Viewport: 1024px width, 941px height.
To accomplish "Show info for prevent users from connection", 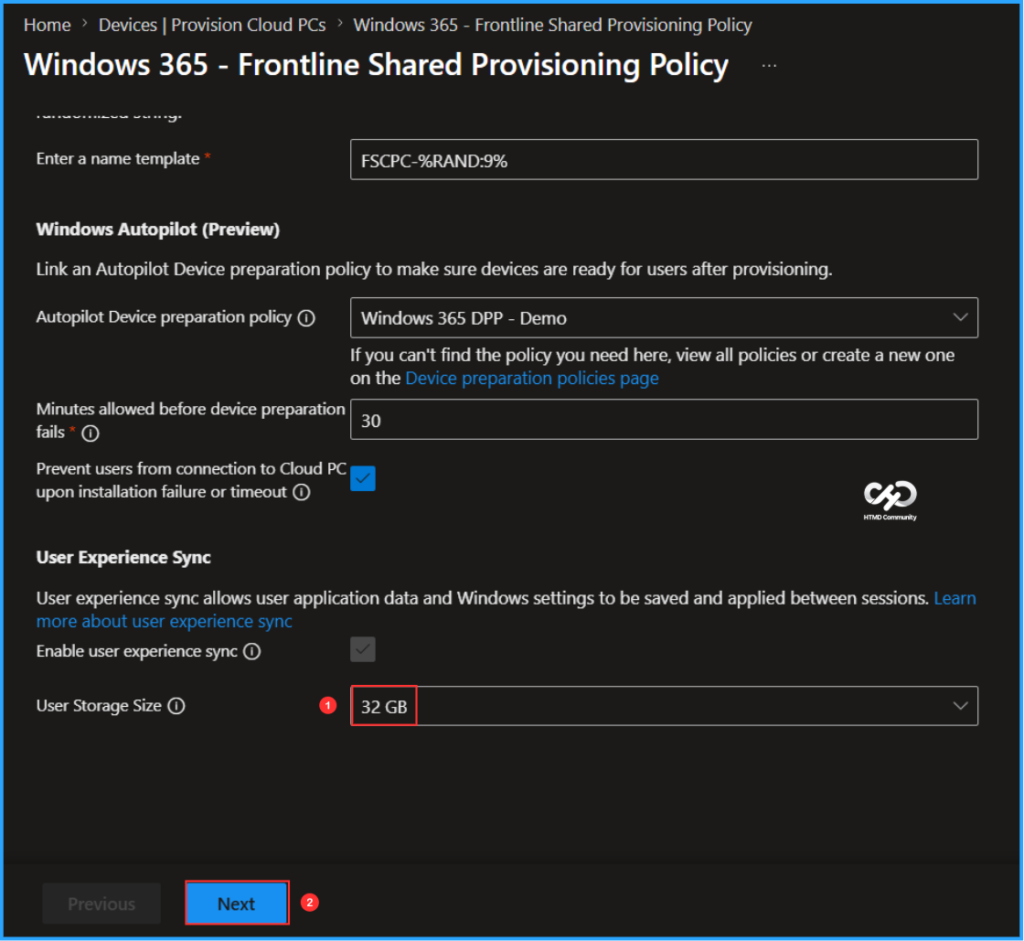I will (x=301, y=492).
